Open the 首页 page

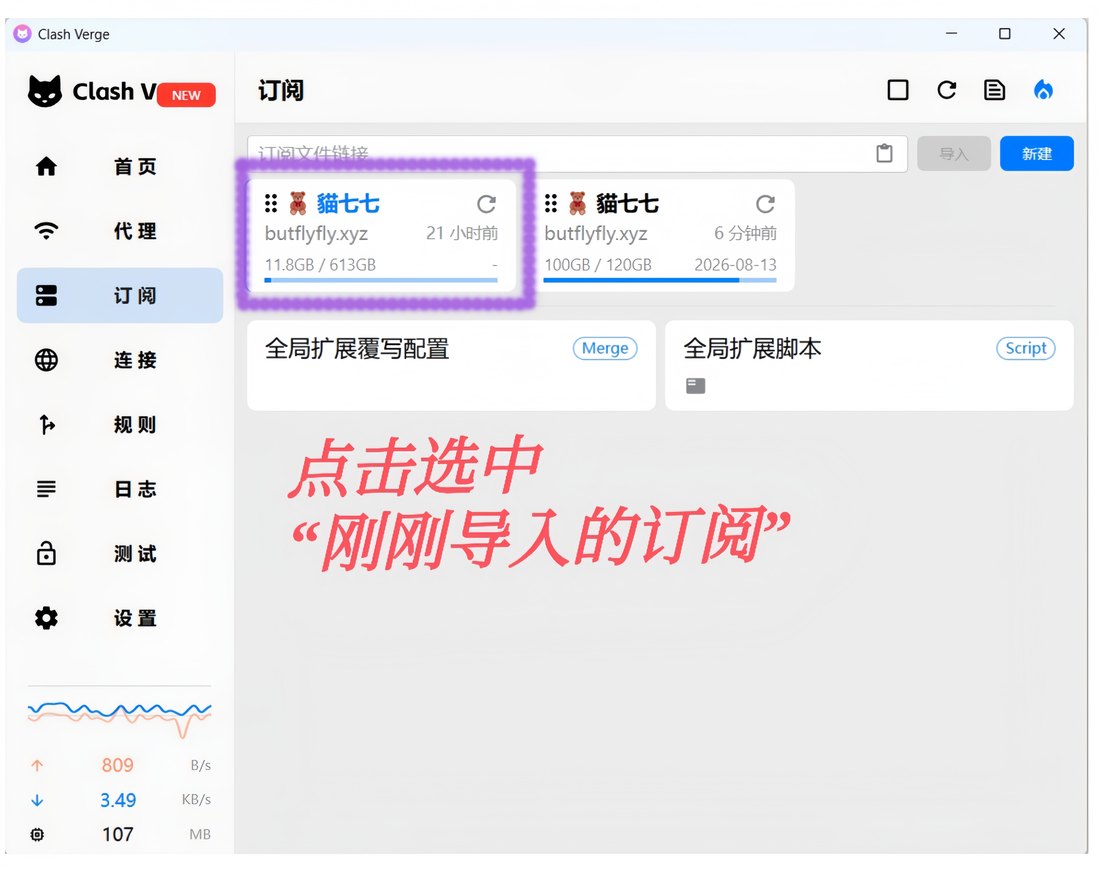click(x=120, y=167)
